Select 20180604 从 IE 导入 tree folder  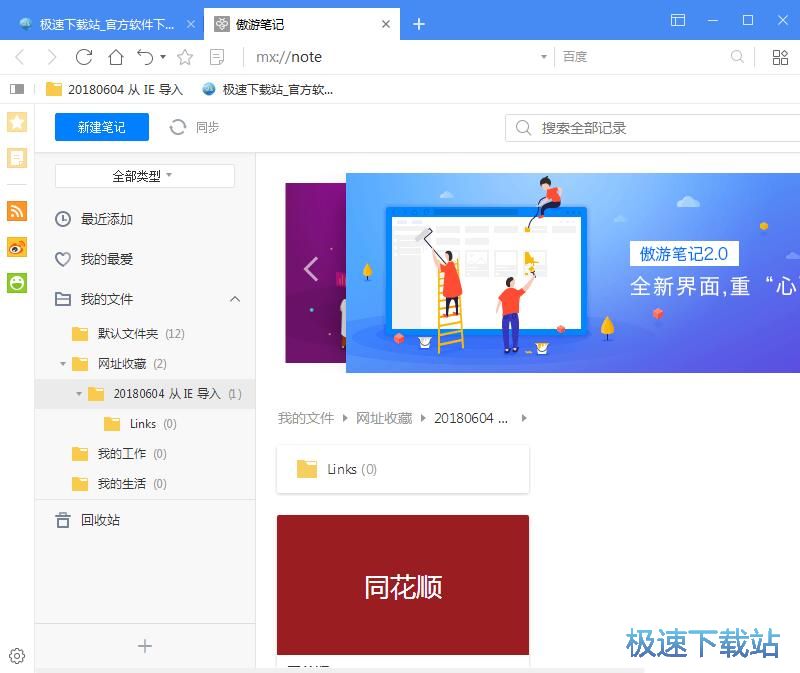[x=163, y=394]
